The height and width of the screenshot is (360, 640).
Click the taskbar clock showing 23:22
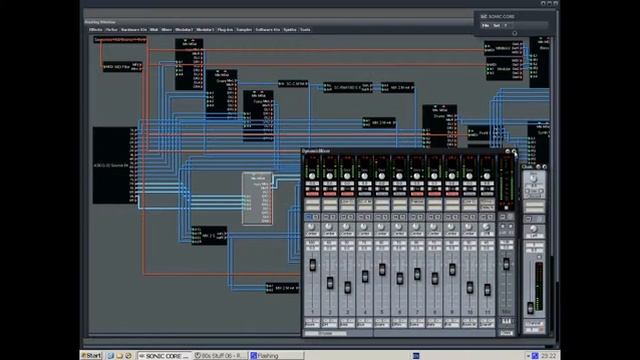tap(548, 356)
